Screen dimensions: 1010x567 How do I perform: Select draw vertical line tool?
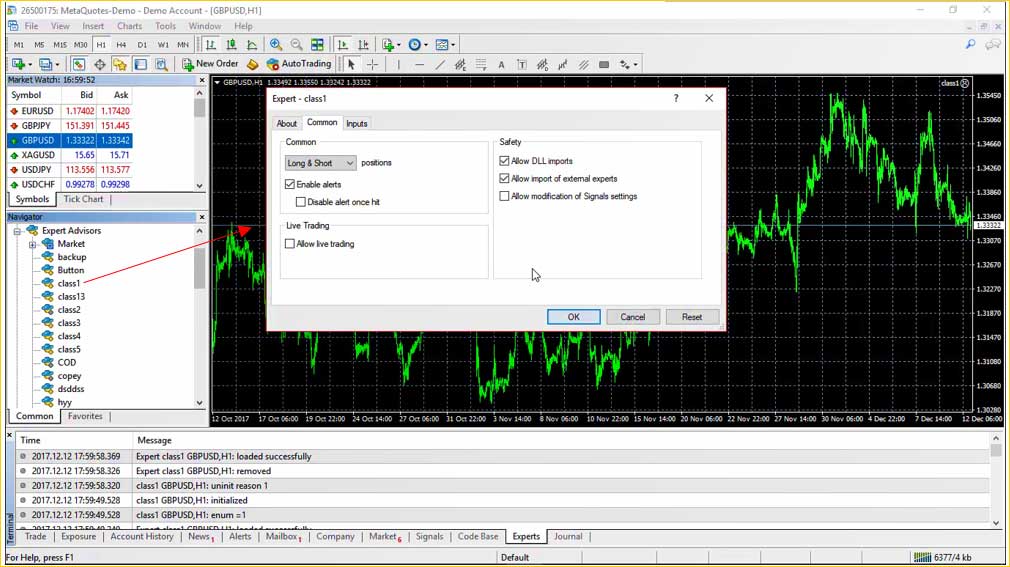click(398, 64)
